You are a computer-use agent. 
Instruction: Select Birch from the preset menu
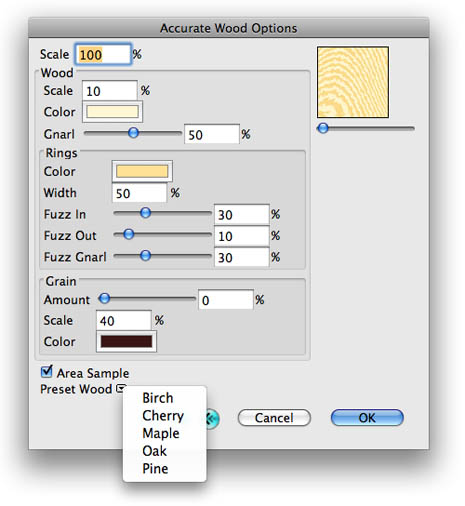[x=158, y=398]
